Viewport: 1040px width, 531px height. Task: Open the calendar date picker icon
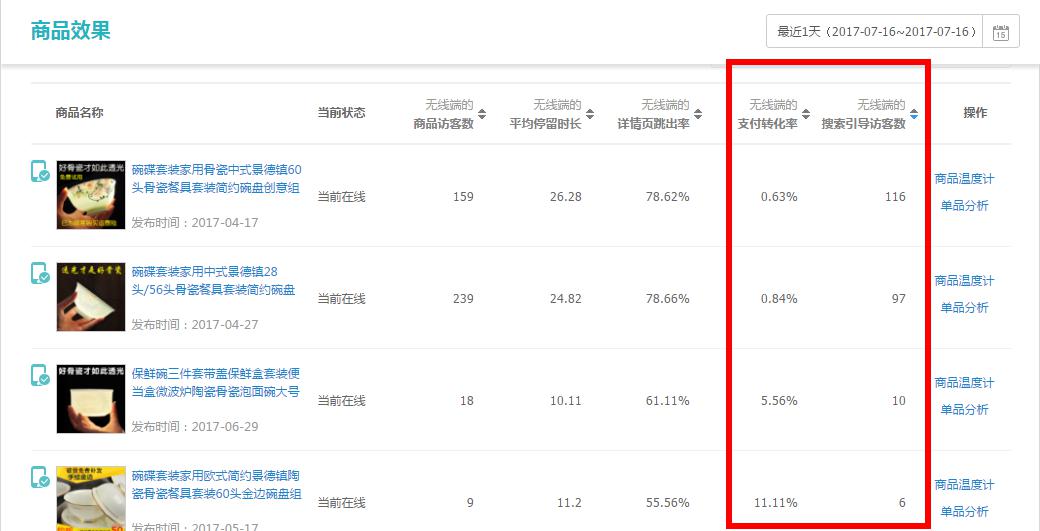tap(1001, 32)
